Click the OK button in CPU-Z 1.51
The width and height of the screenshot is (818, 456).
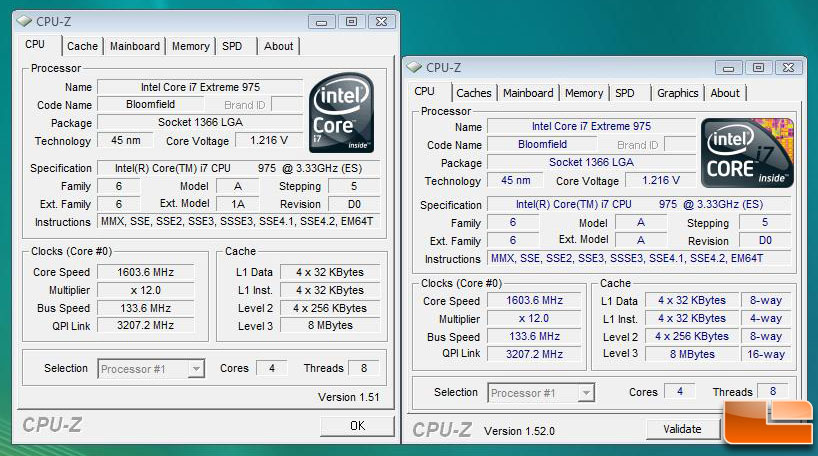coord(357,426)
